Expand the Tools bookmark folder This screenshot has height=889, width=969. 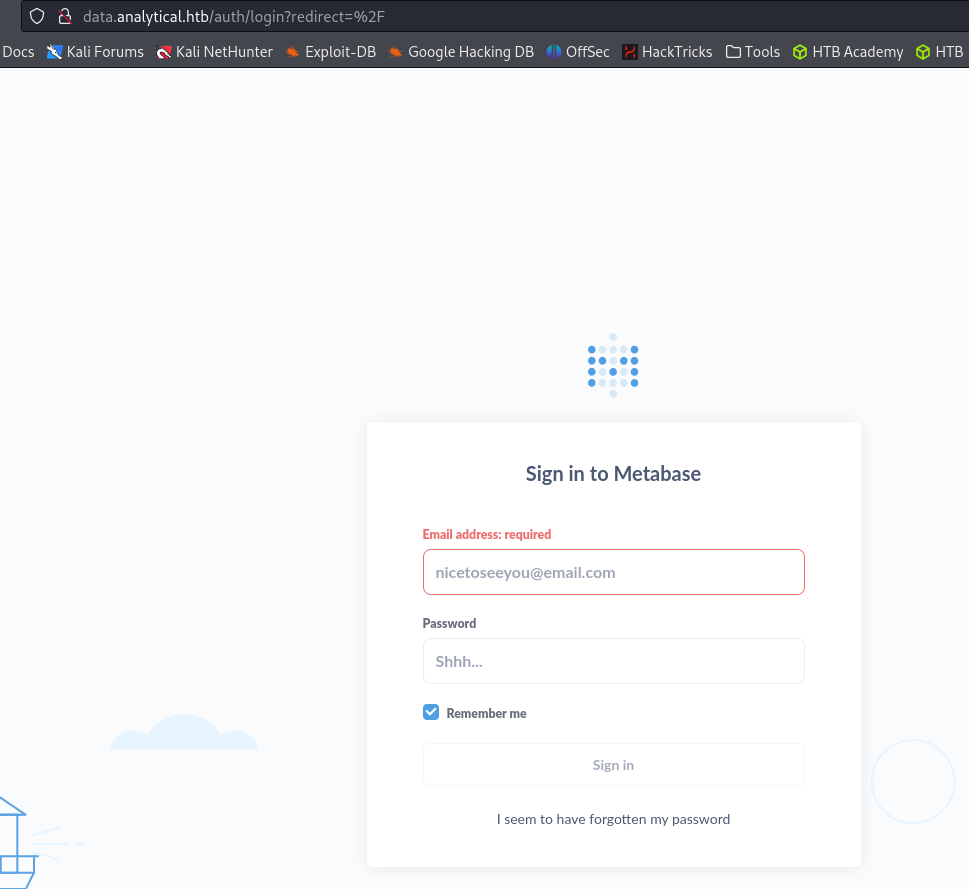click(753, 52)
